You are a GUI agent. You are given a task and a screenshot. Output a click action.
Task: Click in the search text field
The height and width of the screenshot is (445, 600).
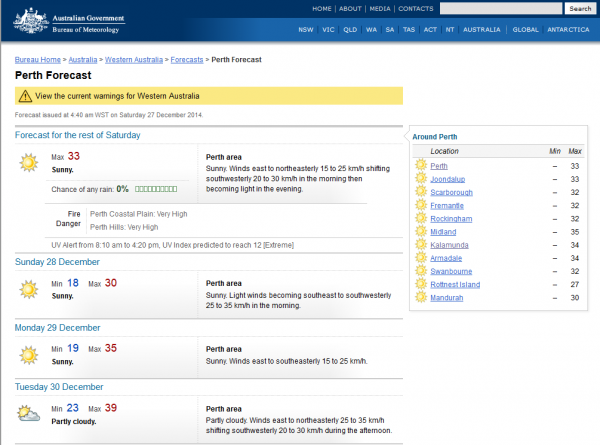coord(500,8)
